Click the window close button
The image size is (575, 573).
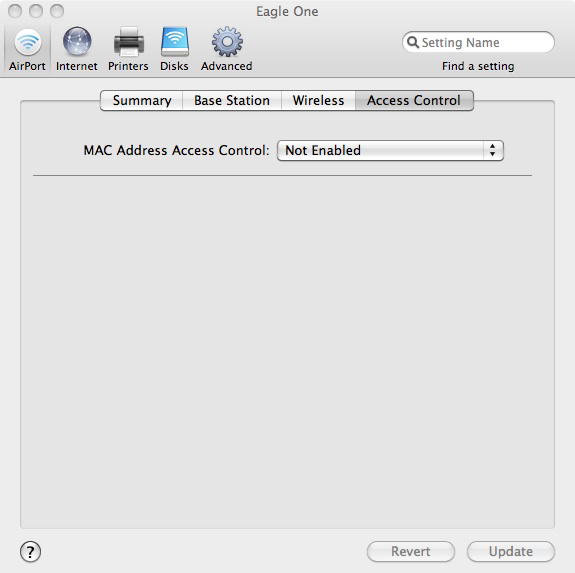click(15, 11)
